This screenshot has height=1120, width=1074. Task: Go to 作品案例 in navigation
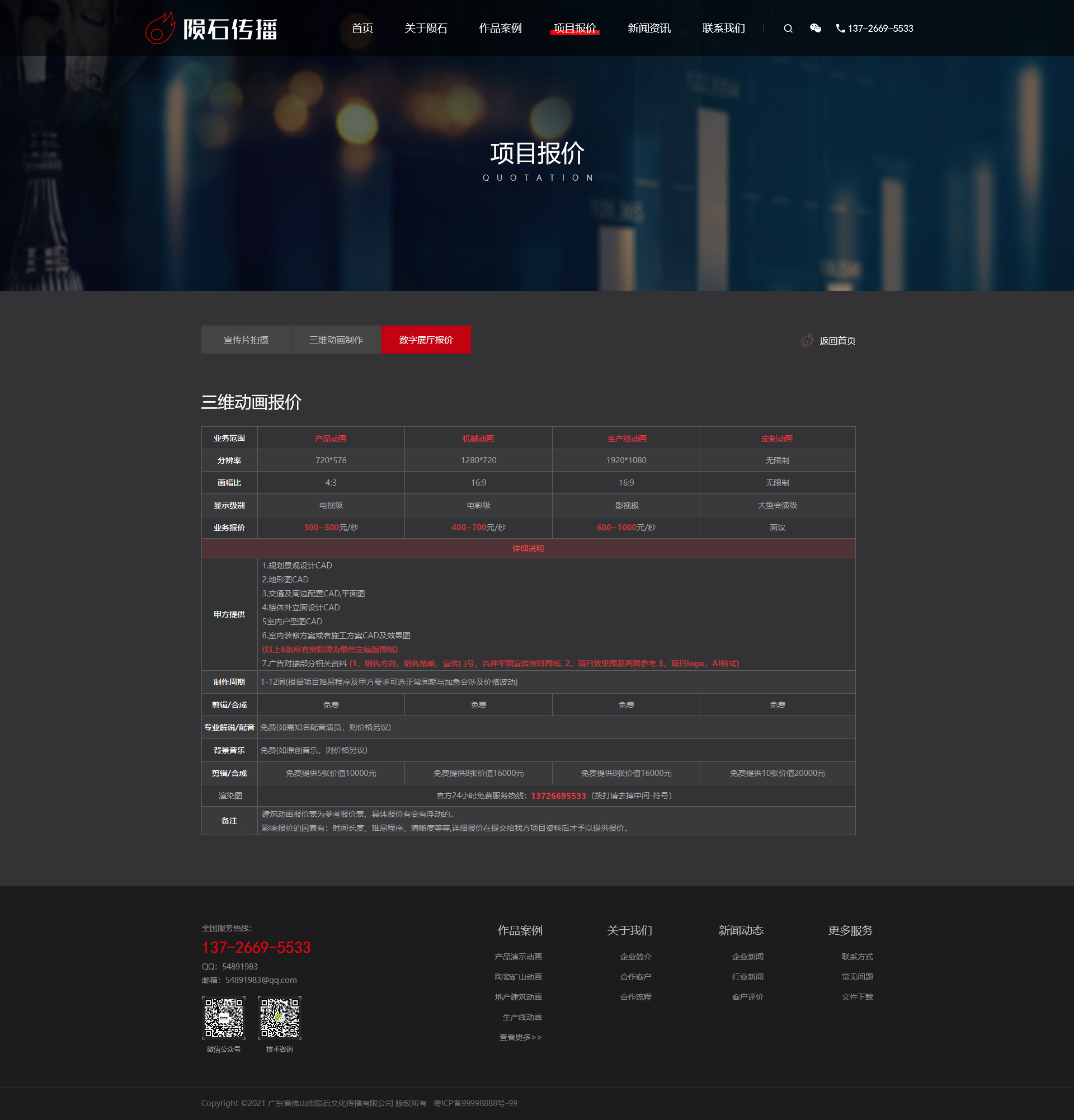pyautogui.click(x=500, y=28)
